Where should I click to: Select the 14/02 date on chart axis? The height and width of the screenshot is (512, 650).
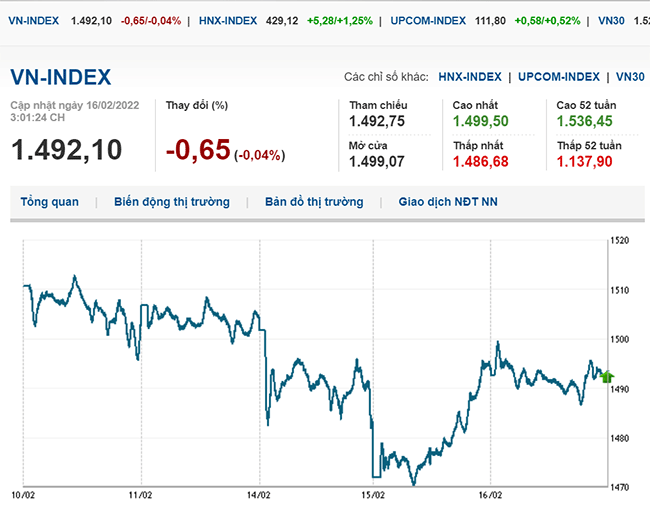259,495
